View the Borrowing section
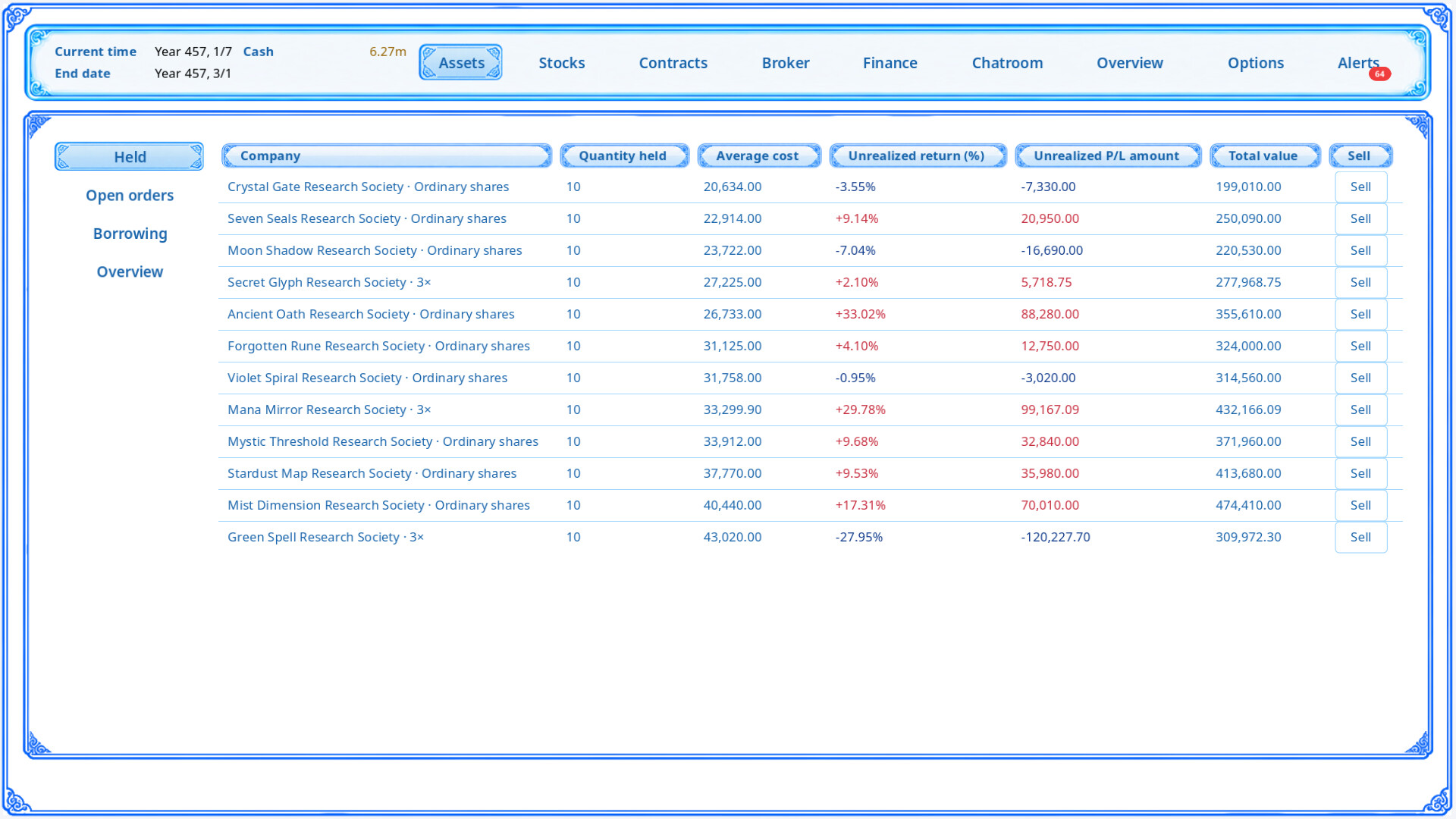Viewport: 1456px width, 819px height. (x=130, y=234)
